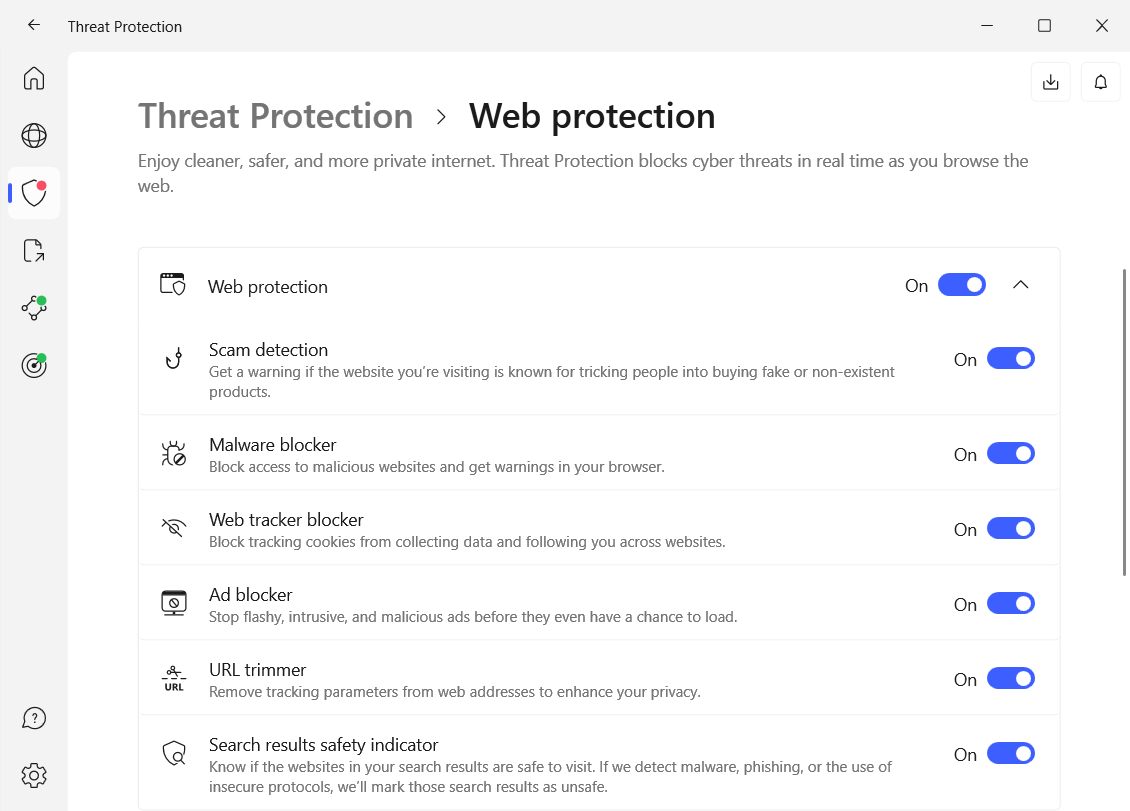The image size is (1130, 811).
Task: Turn off the main Web protection toggle
Action: [962, 285]
